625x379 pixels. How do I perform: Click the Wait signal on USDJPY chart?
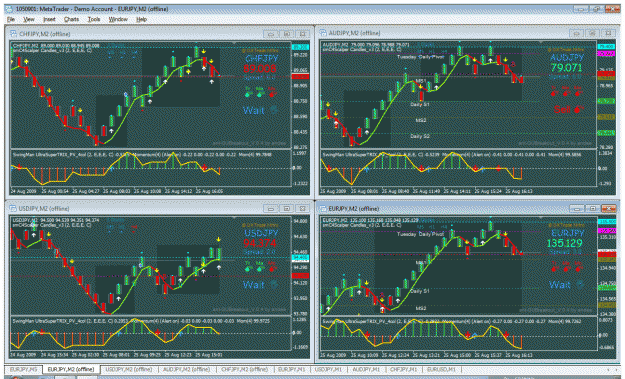tap(254, 285)
